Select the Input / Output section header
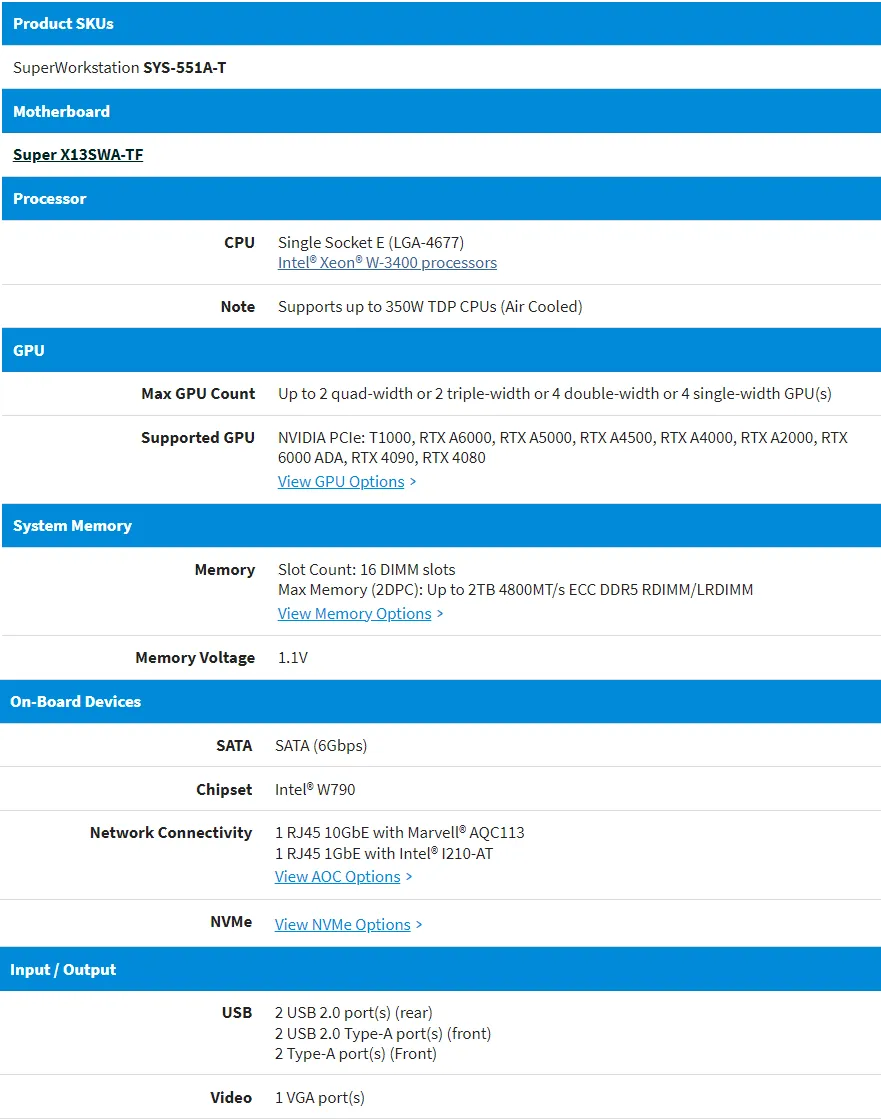The image size is (881, 1119). [440, 969]
